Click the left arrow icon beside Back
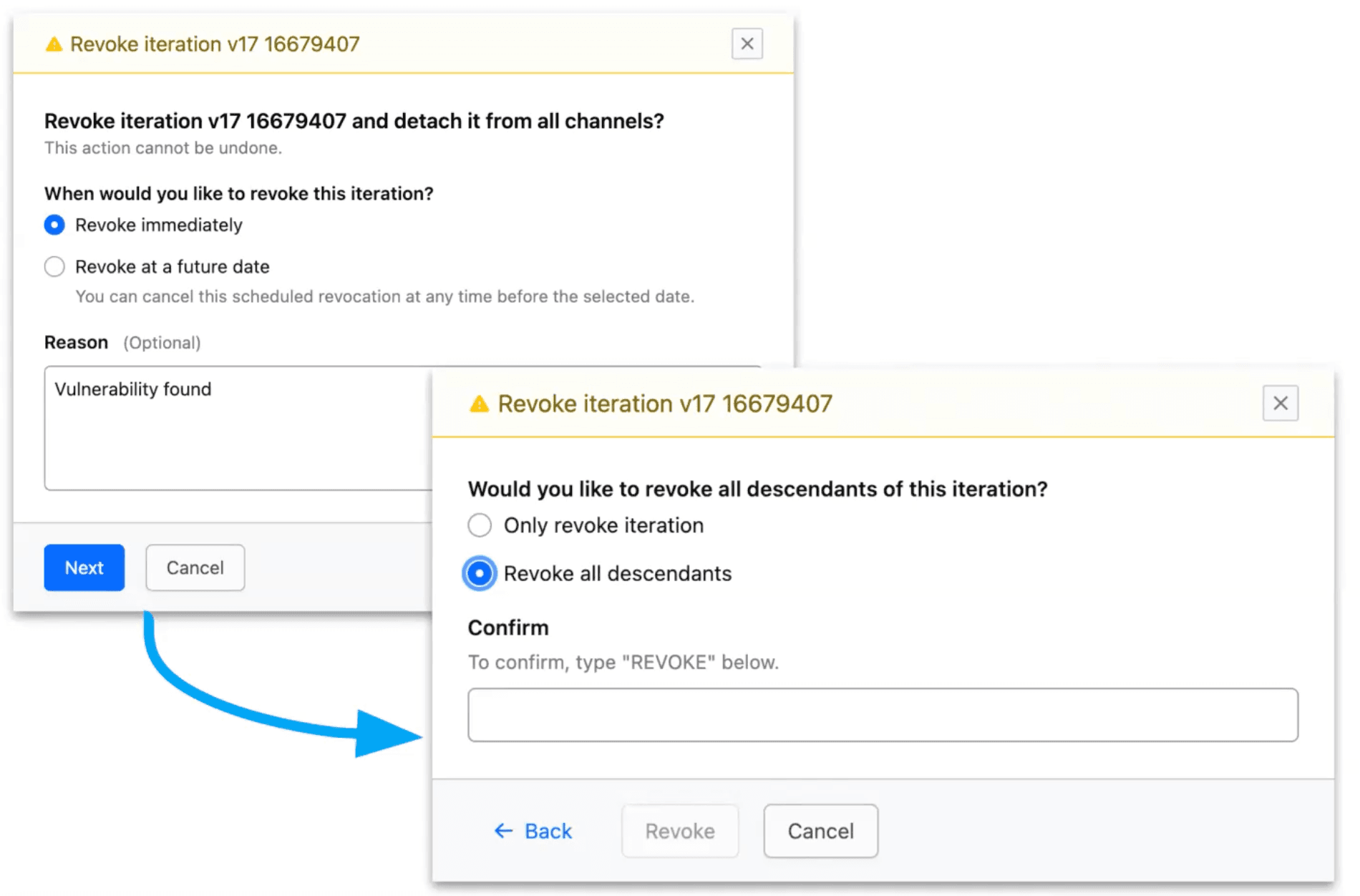1360x896 pixels. click(503, 831)
